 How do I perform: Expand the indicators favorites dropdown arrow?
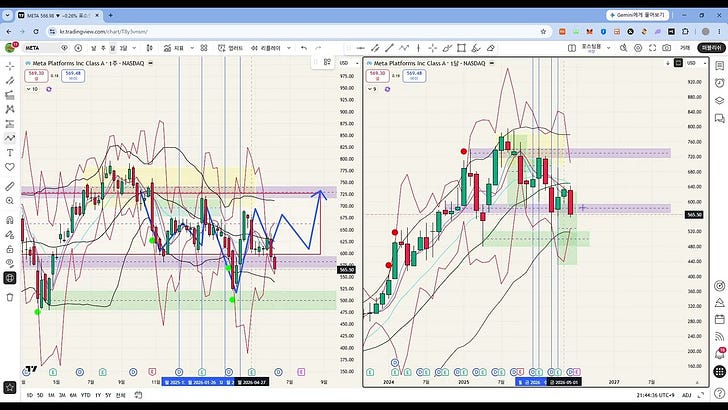pyautogui.click(x=192, y=48)
